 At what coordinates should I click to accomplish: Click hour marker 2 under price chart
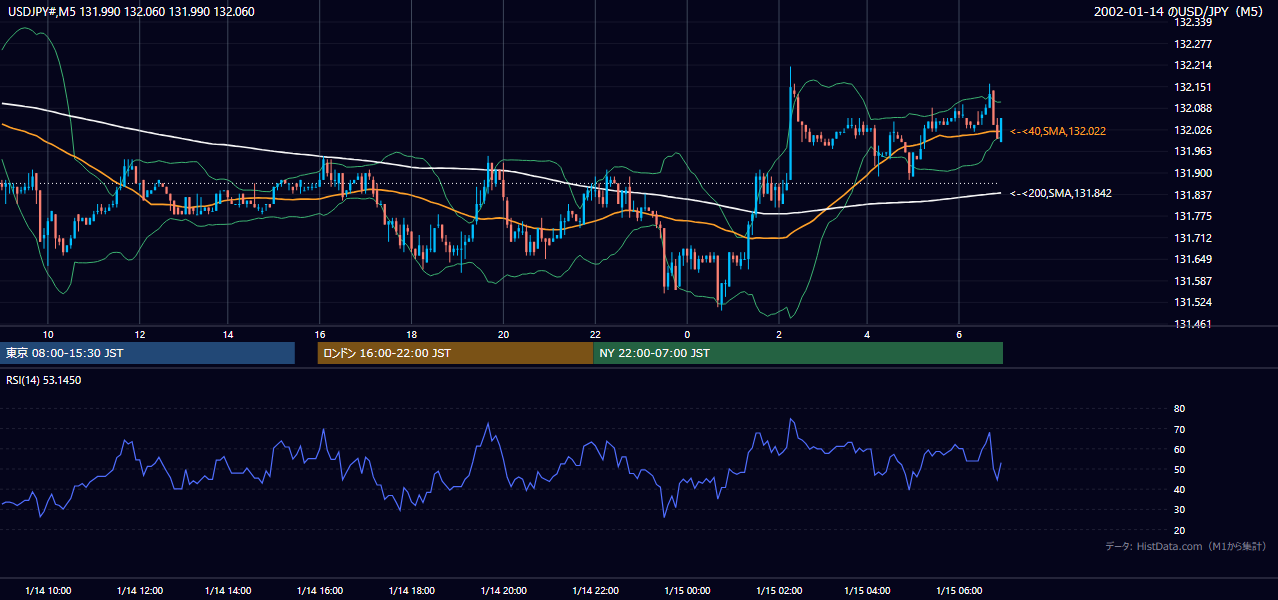click(x=779, y=334)
